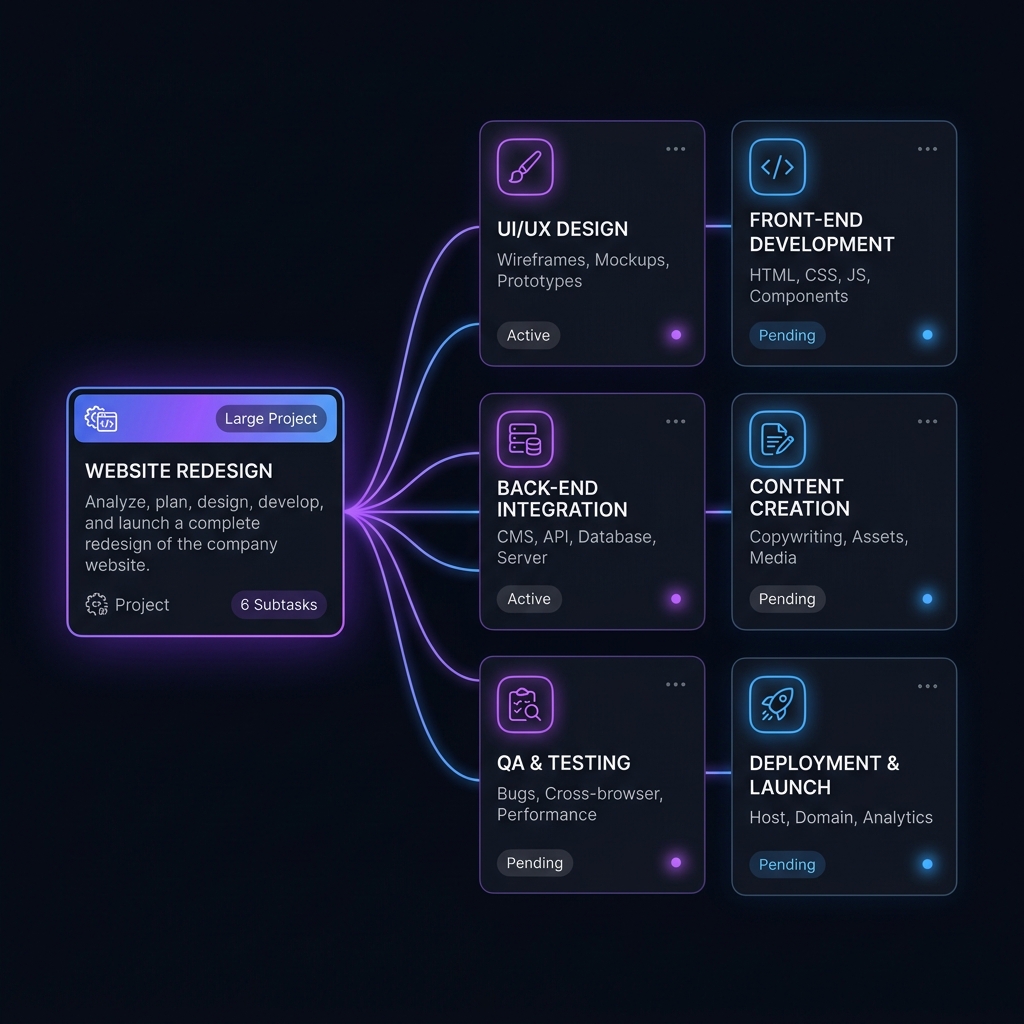
Task: Click the rocket icon on Deployment & Launch
Action: click(x=777, y=705)
